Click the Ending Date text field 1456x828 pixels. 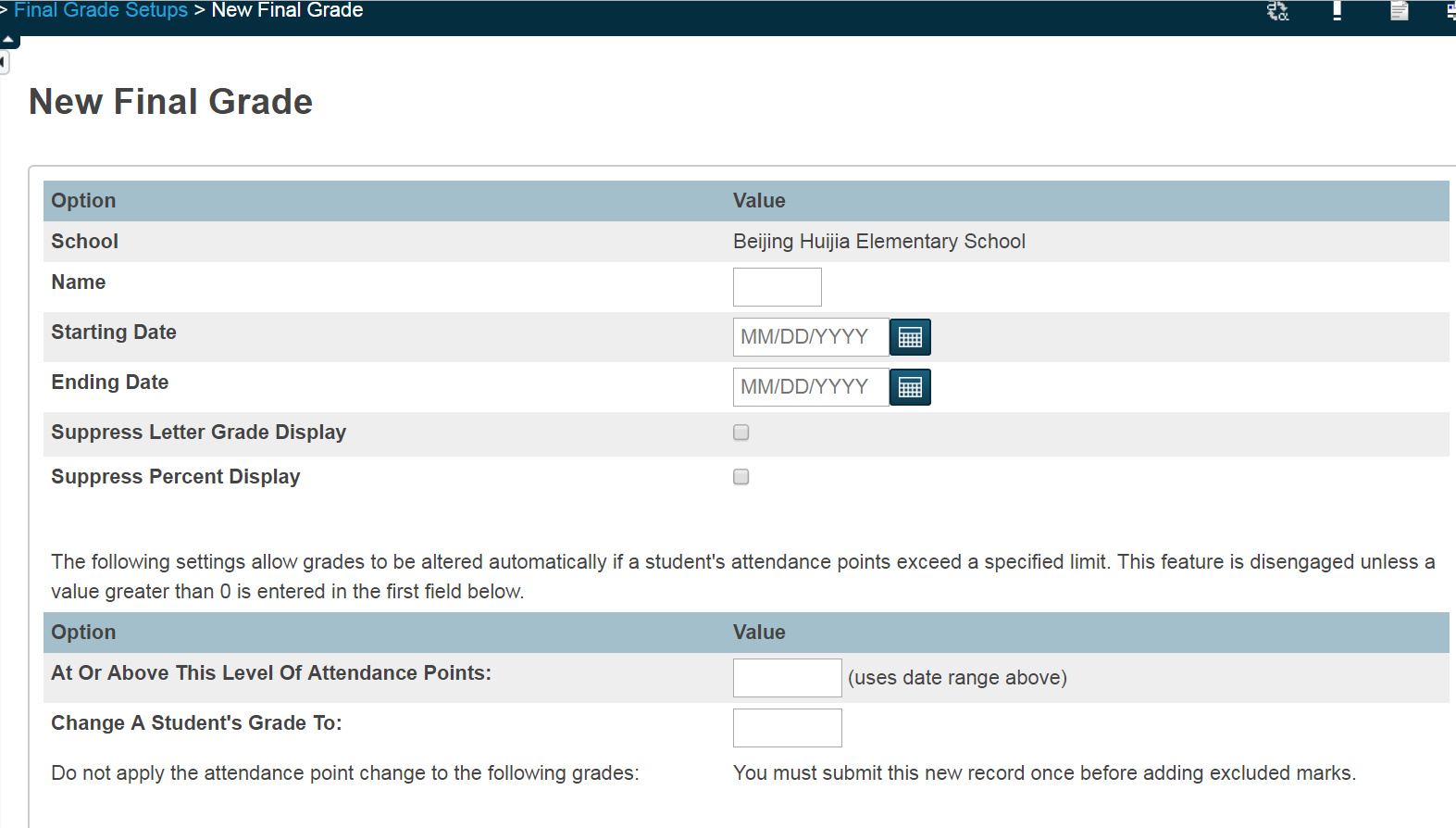point(809,386)
